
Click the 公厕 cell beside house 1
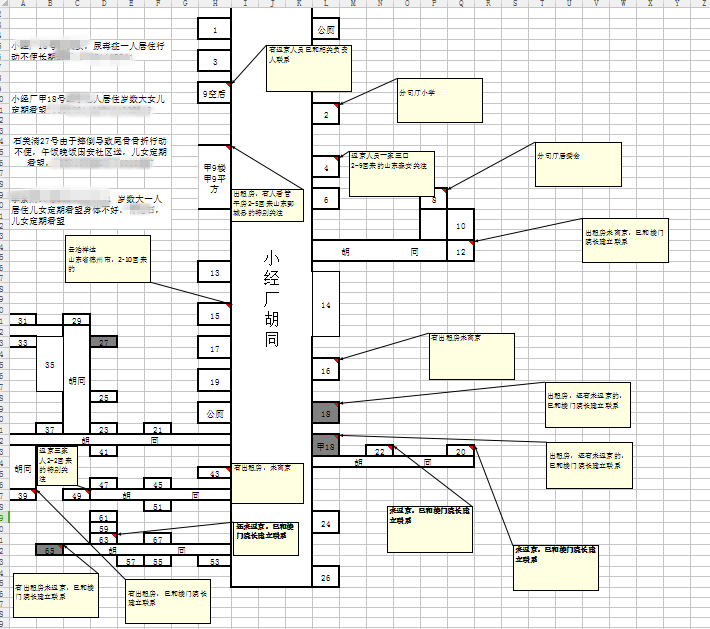click(x=325, y=31)
